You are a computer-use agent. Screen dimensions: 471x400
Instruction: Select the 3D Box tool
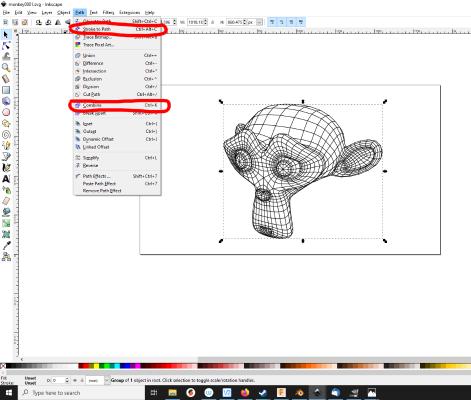[6, 101]
